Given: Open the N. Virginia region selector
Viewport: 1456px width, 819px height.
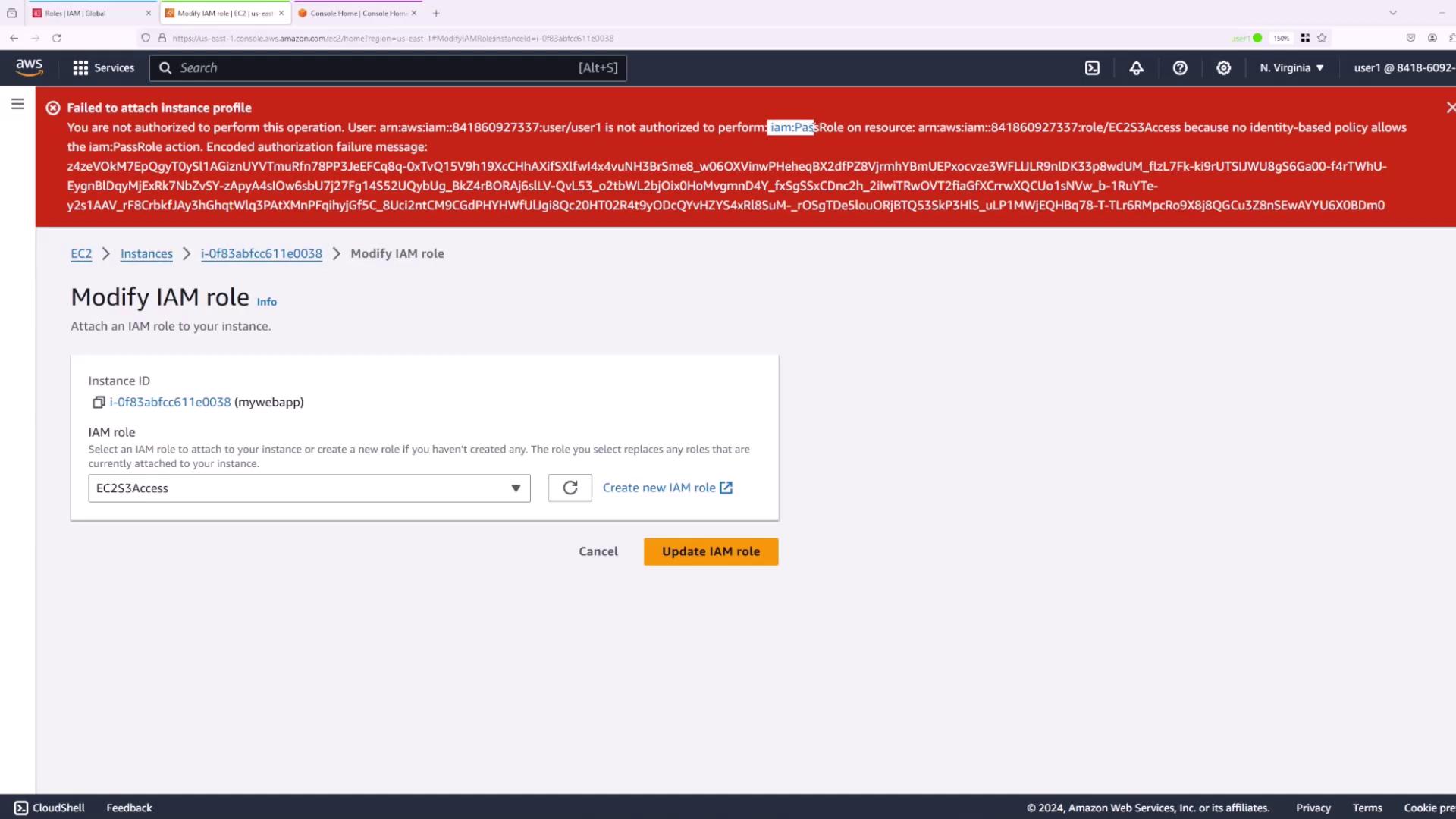Looking at the screenshot, I should (x=1291, y=68).
